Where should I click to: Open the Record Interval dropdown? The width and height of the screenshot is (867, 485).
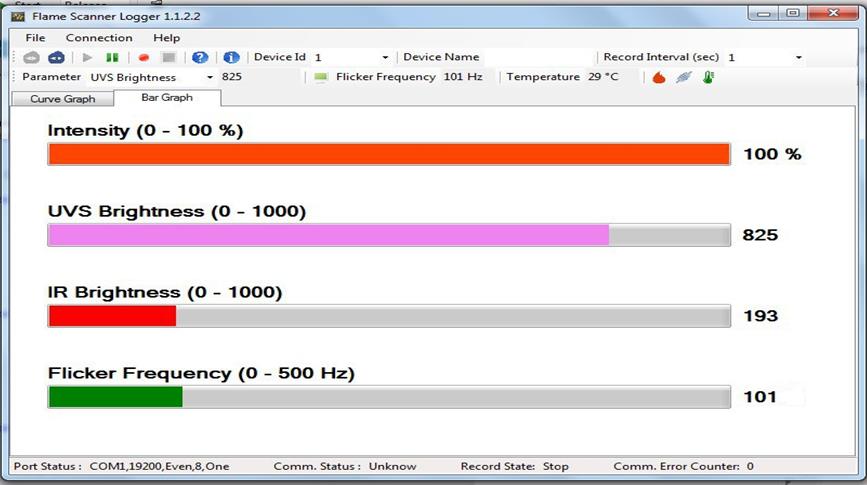coord(798,58)
